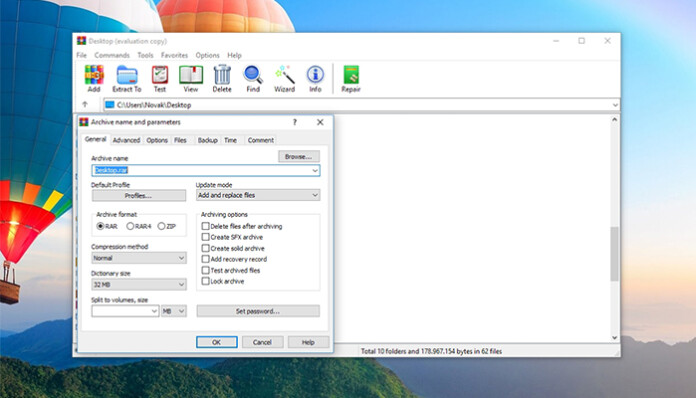Open the Help menu

(x=234, y=55)
